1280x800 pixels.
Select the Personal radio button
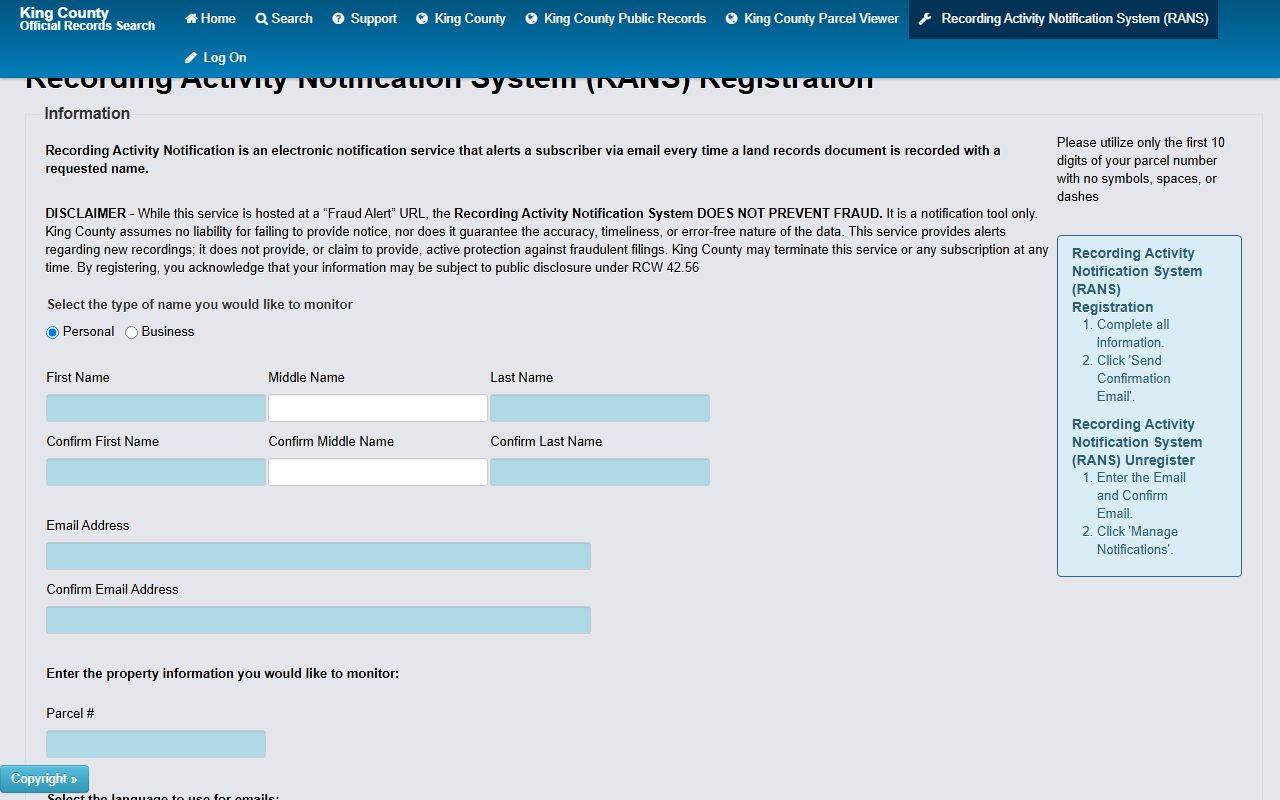point(53,332)
